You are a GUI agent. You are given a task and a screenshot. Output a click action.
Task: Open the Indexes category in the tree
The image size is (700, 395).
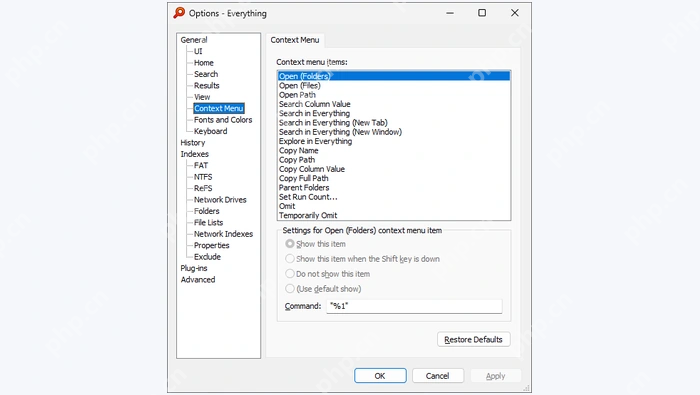194,154
